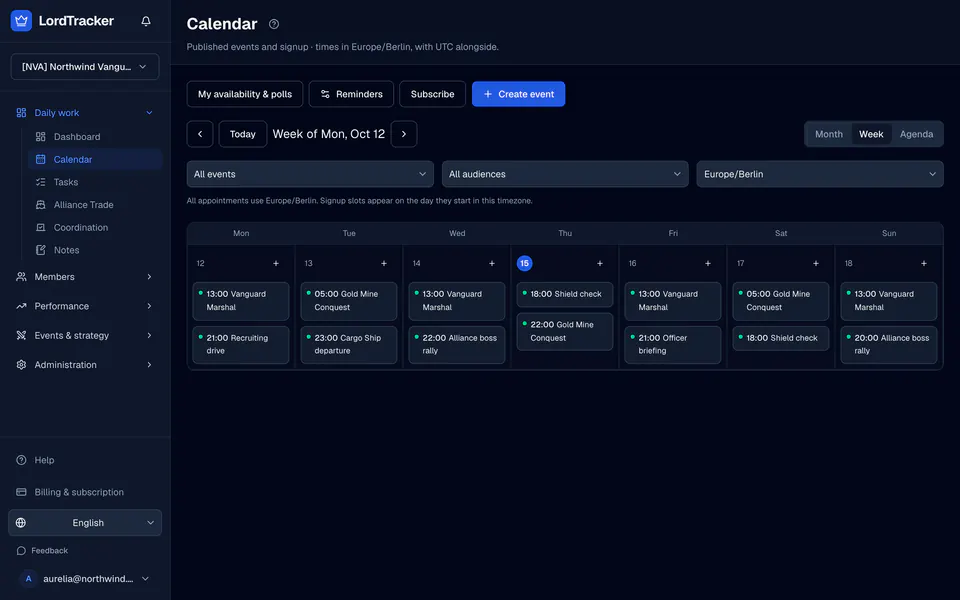Click the Alliance Trade icon
Viewport: 960px width, 600px height.
coord(40,204)
